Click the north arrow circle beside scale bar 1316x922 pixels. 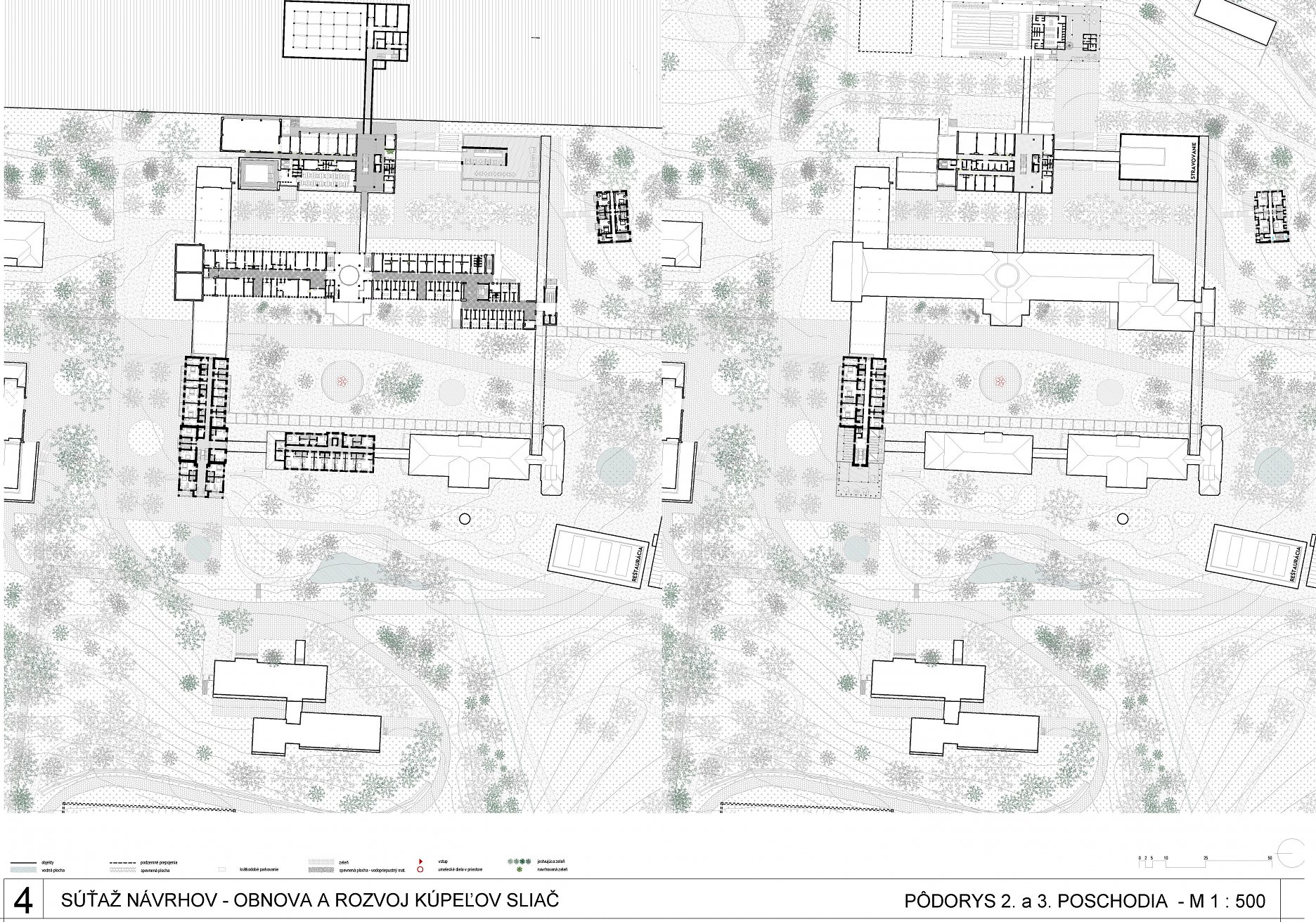[1292, 854]
